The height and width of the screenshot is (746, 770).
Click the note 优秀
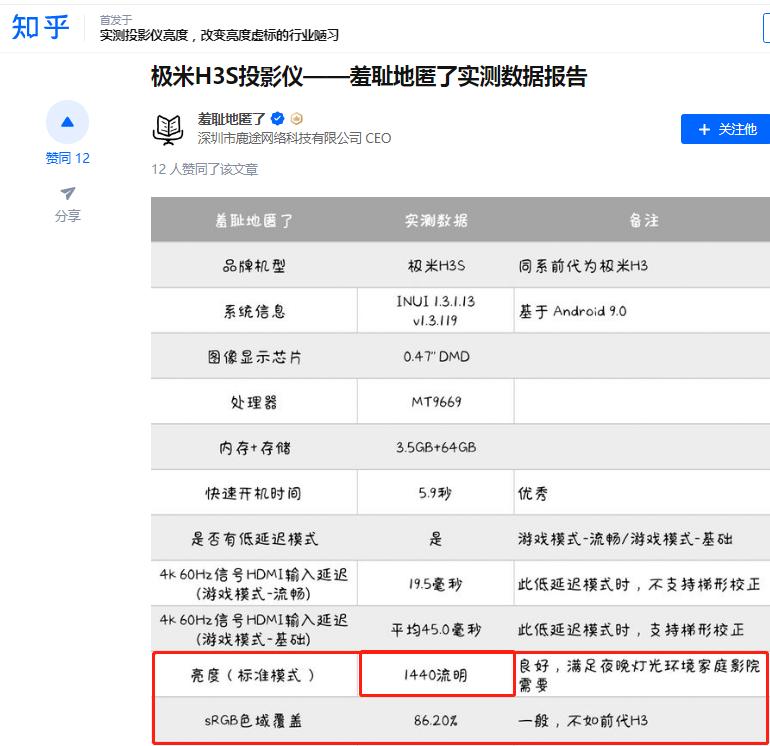click(533, 493)
